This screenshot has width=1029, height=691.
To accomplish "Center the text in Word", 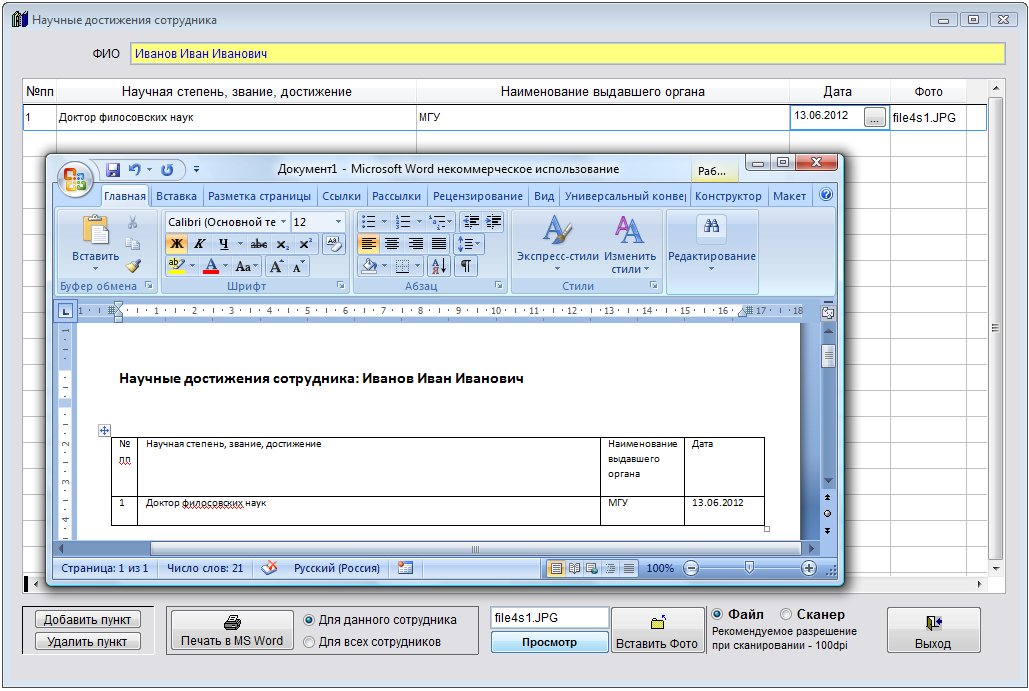I will (392, 244).
